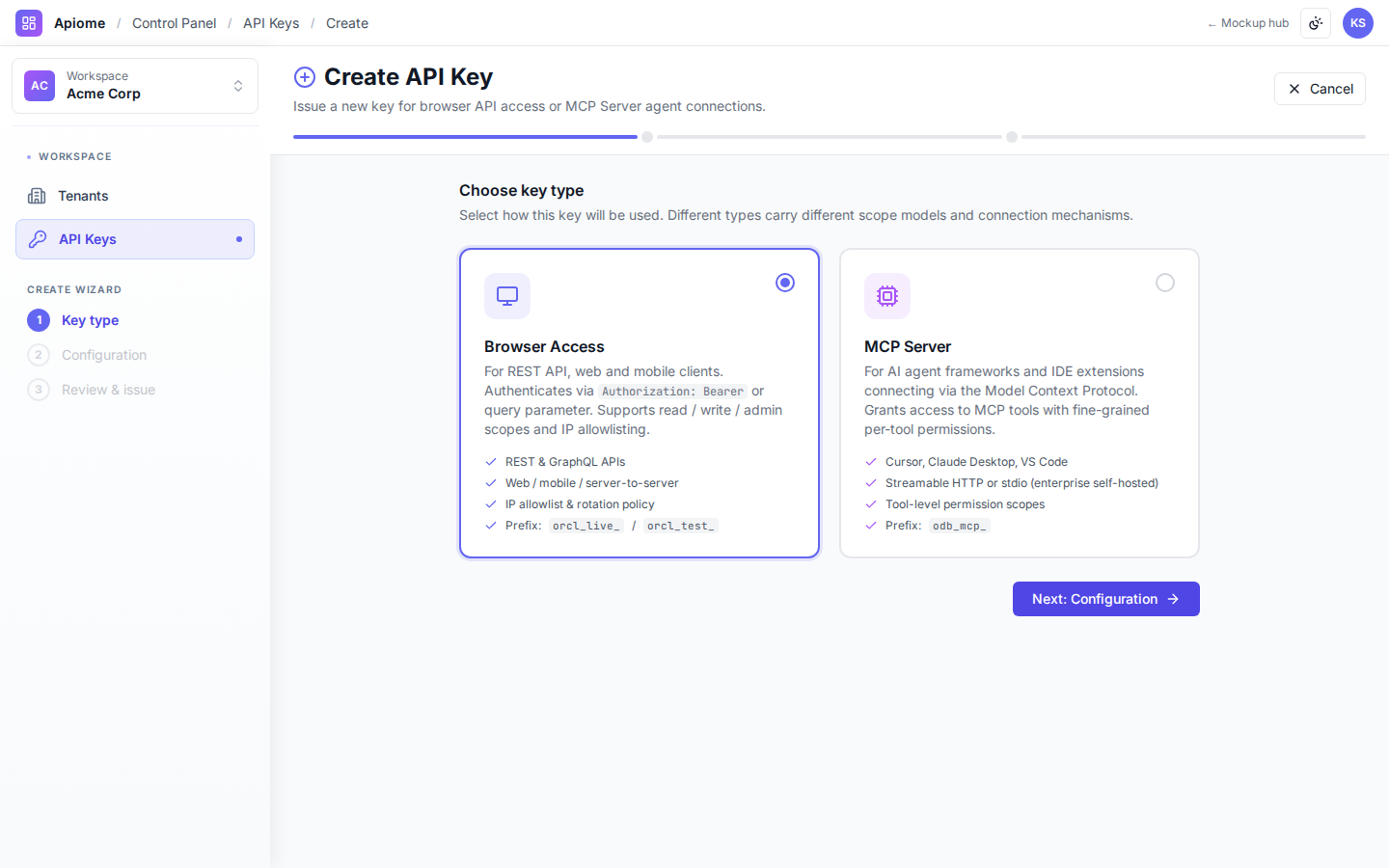Click checkmark next to Web / mobile / server-to-server
The height and width of the screenshot is (868, 1389).
point(491,483)
